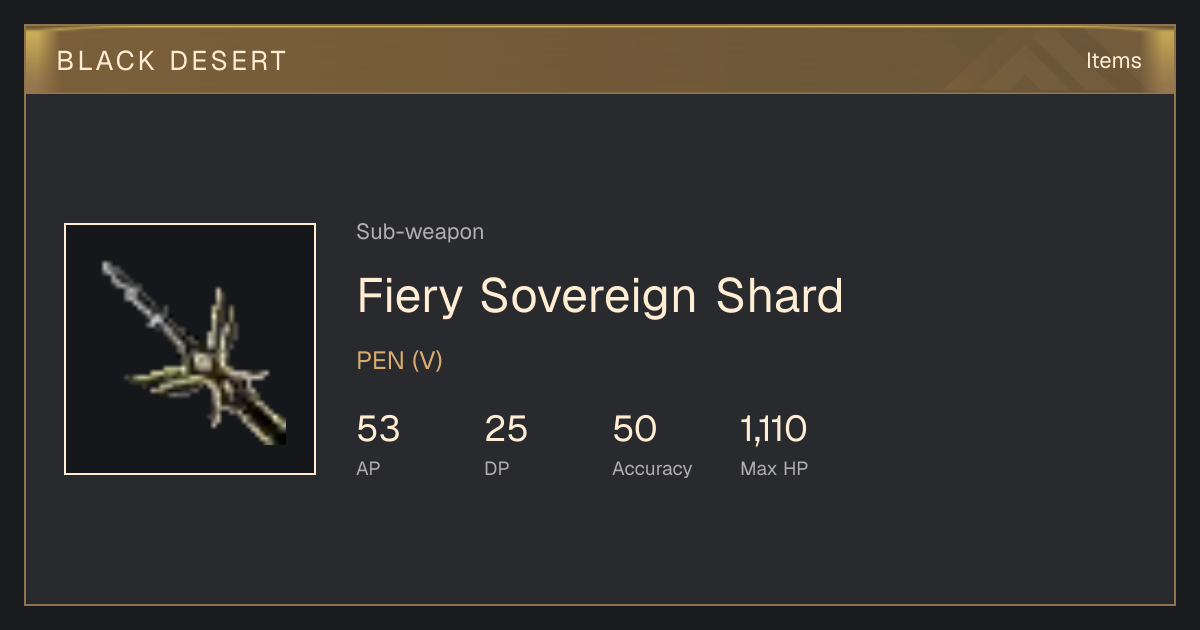Click the Sub-weapon category label
This screenshot has width=1200, height=630.
click(420, 232)
